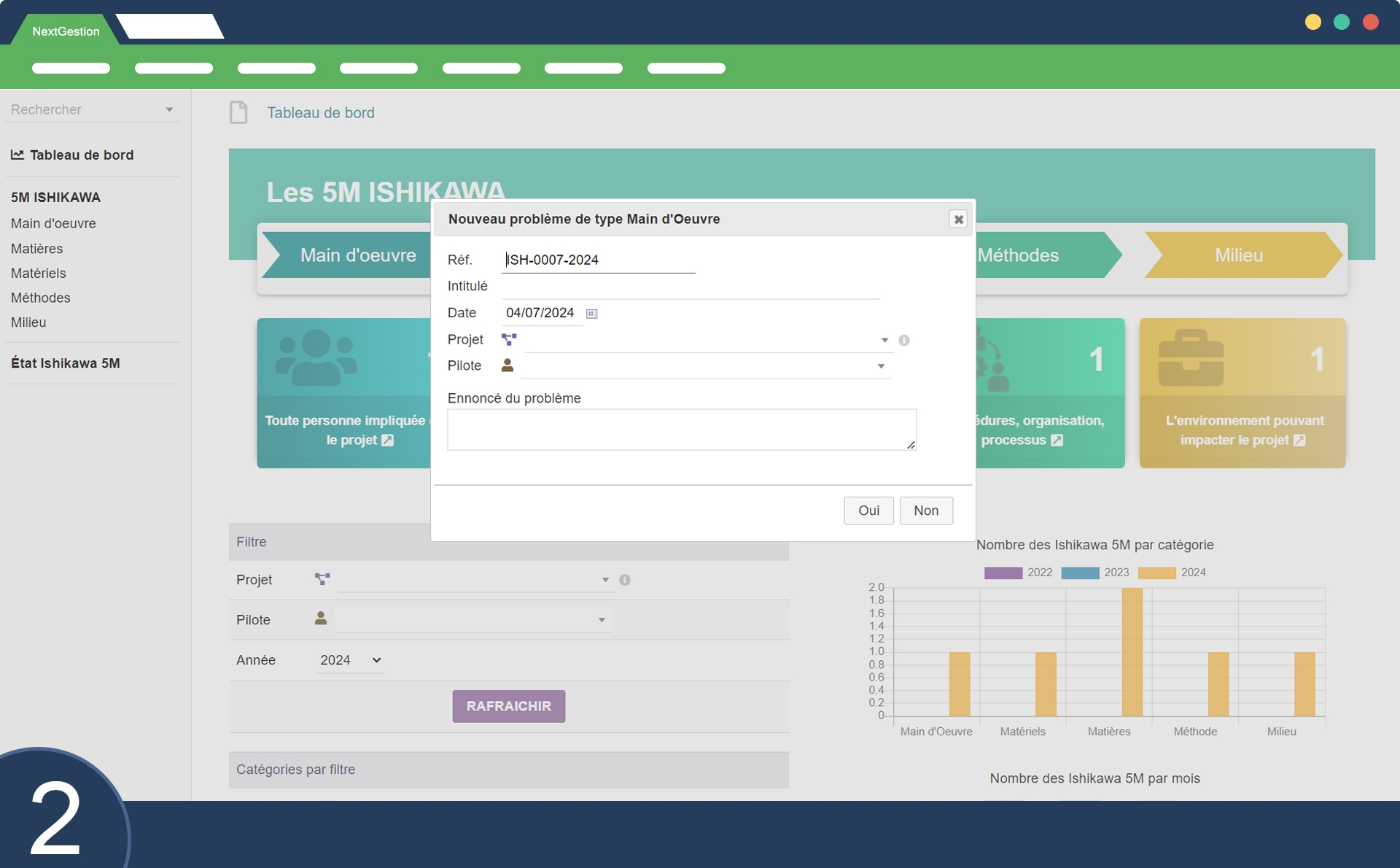Open the Année 2024 dropdown

(350, 660)
